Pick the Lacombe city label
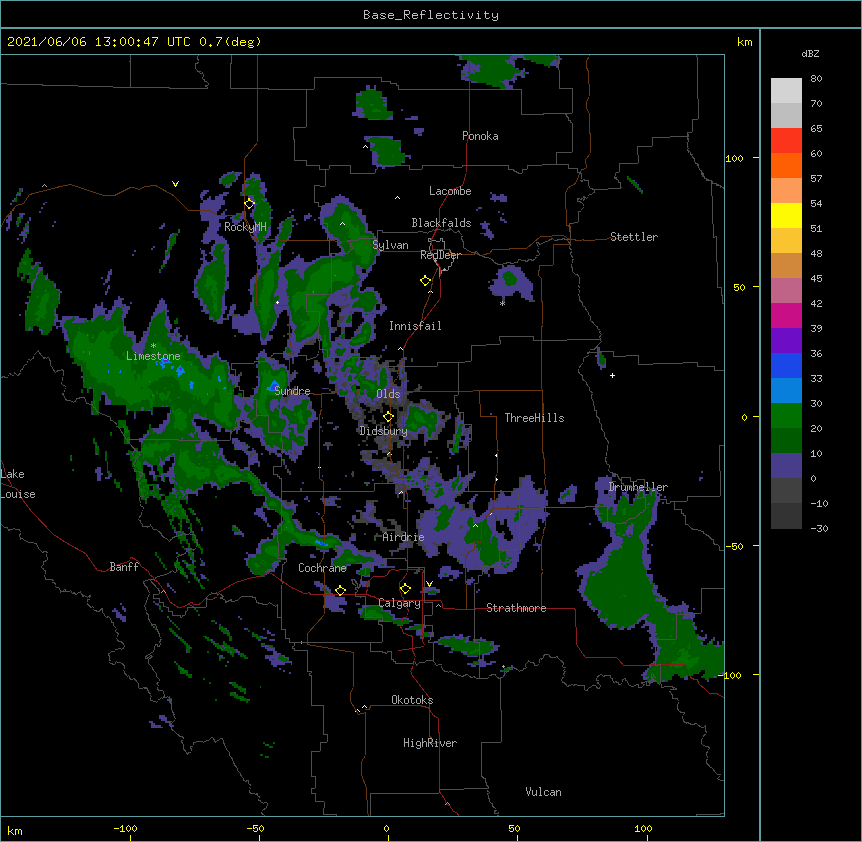The image size is (862, 842). coord(450,191)
